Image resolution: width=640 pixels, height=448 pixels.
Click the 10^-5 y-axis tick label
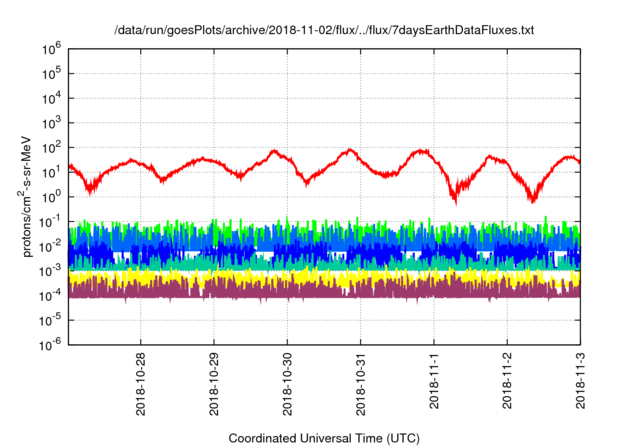[51, 320]
